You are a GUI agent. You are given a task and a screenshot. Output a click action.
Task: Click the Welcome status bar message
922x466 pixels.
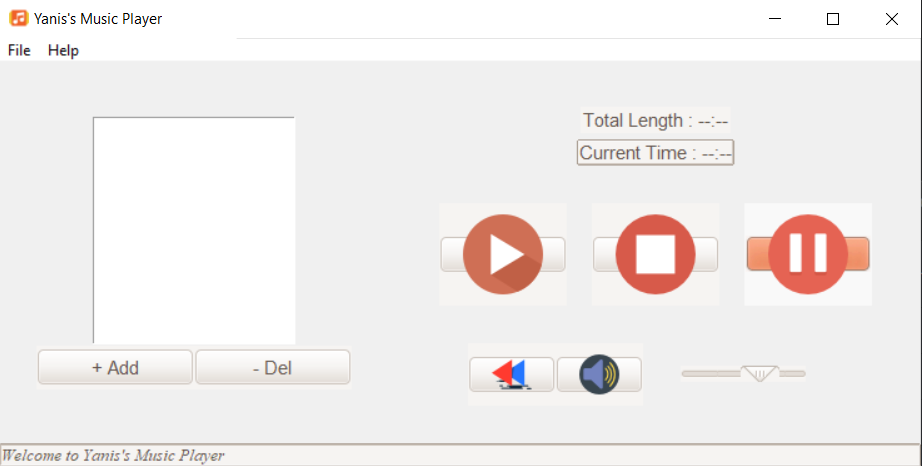pos(113,455)
